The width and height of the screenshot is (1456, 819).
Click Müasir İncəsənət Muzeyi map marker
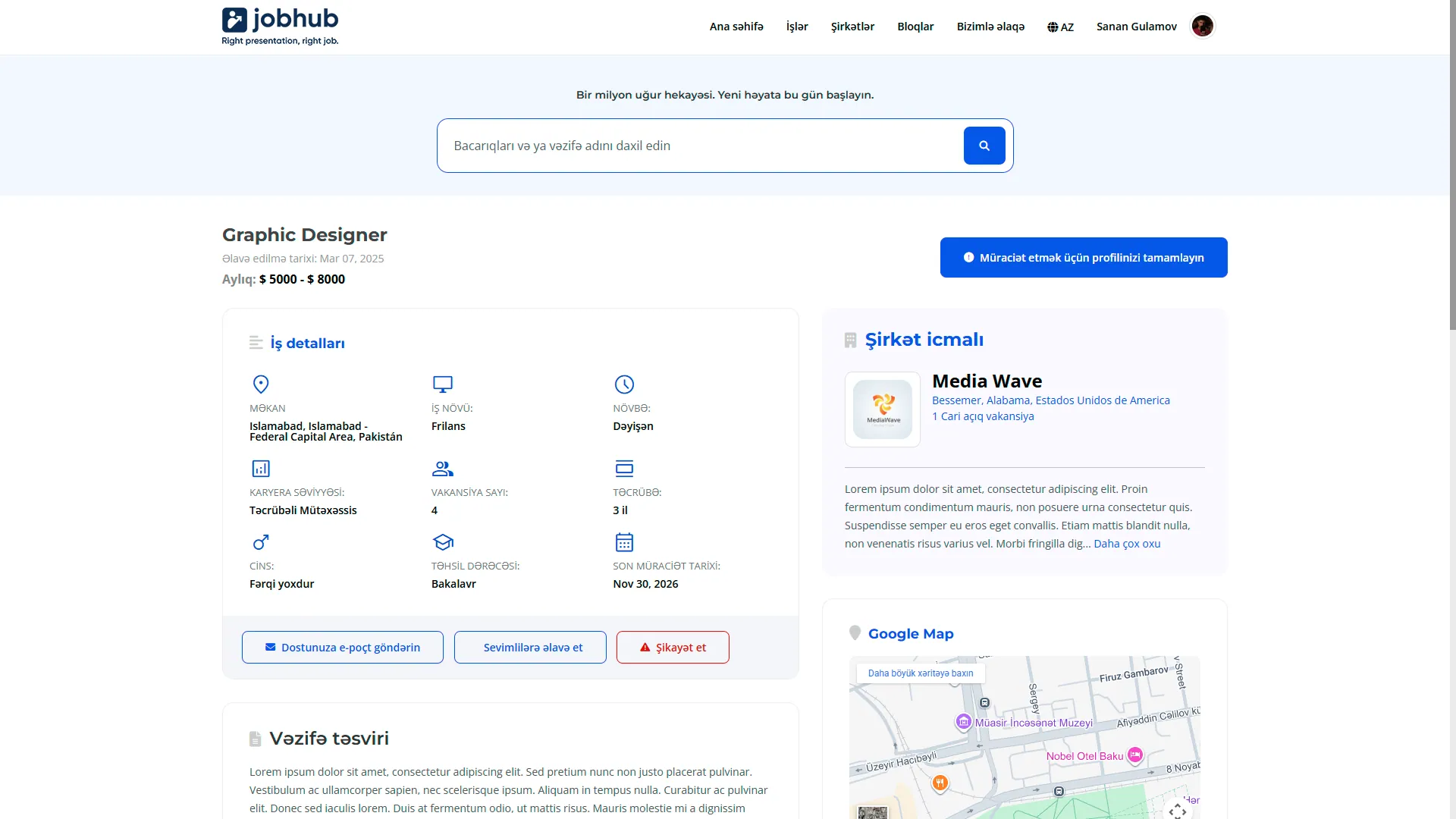(963, 722)
